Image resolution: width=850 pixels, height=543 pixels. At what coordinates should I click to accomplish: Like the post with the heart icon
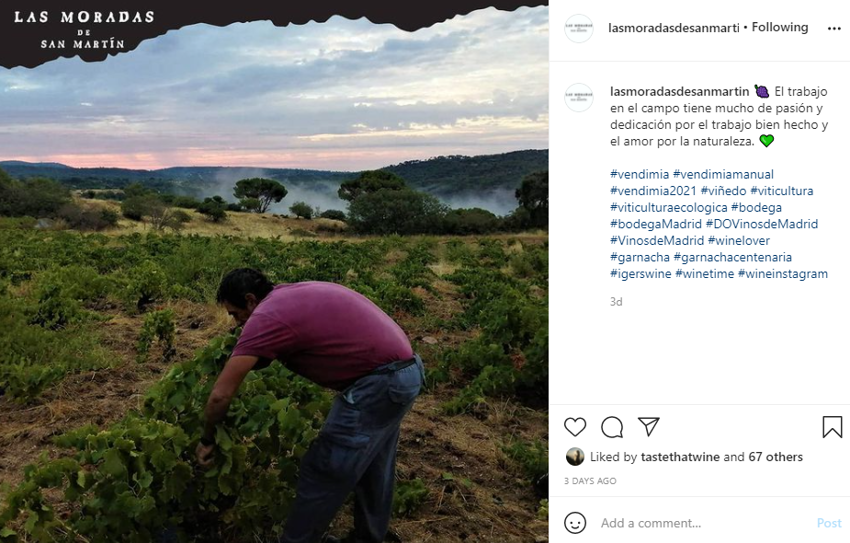575,427
